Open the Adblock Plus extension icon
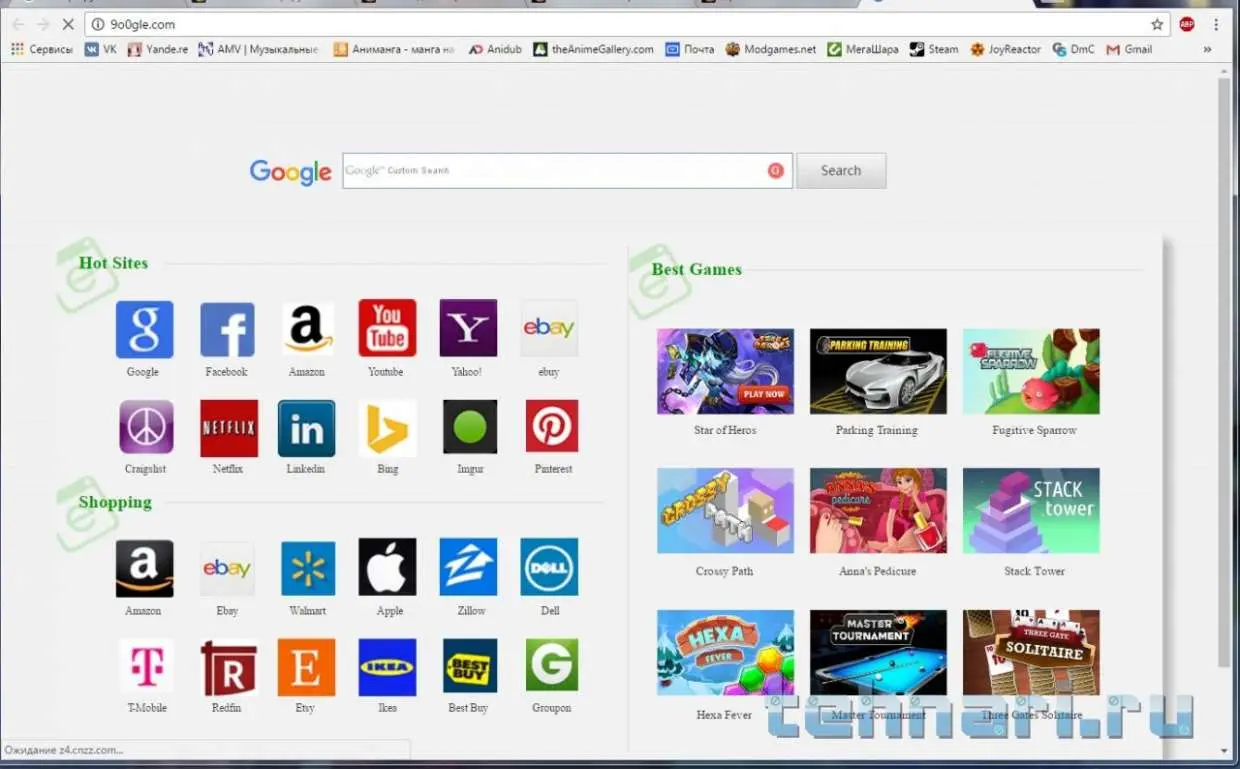The image size is (1240, 769). [1187, 24]
